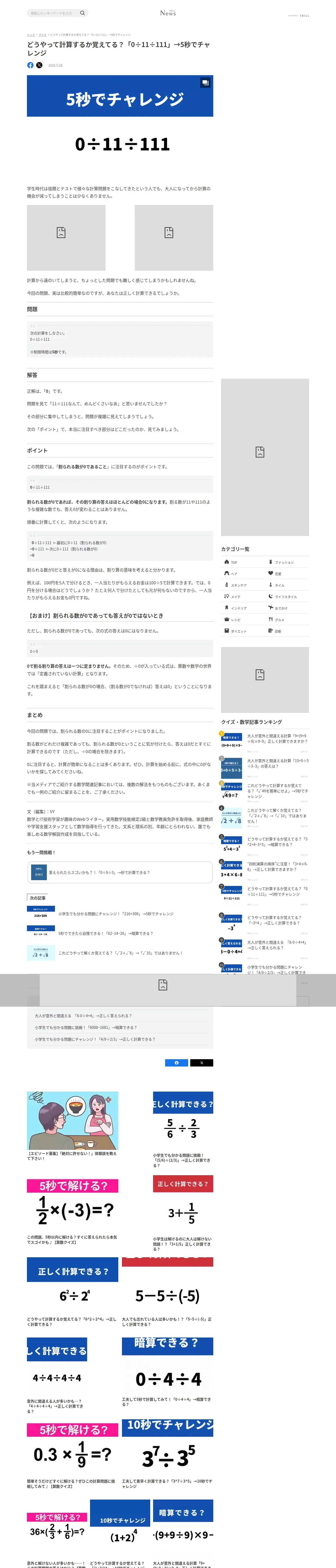Click the クイズ breadcrumb link
This screenshot has width=336, height=1568.
[x=42, y=35]
